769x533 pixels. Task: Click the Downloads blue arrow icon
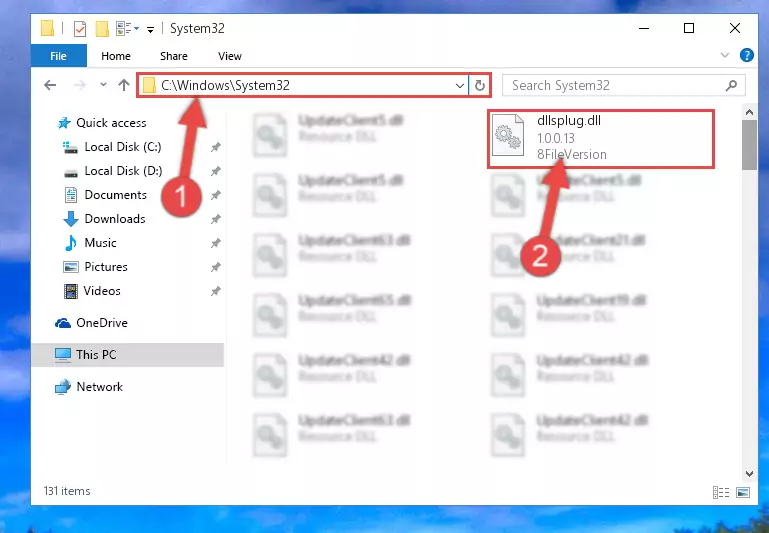(x=71, y=219)
